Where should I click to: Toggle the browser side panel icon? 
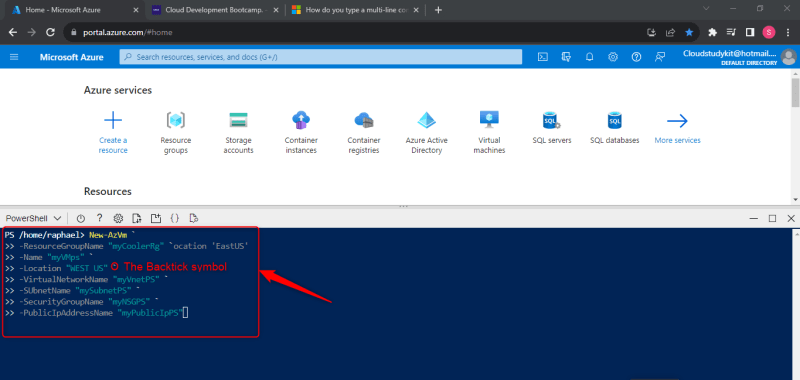click(x=750, y=32)
